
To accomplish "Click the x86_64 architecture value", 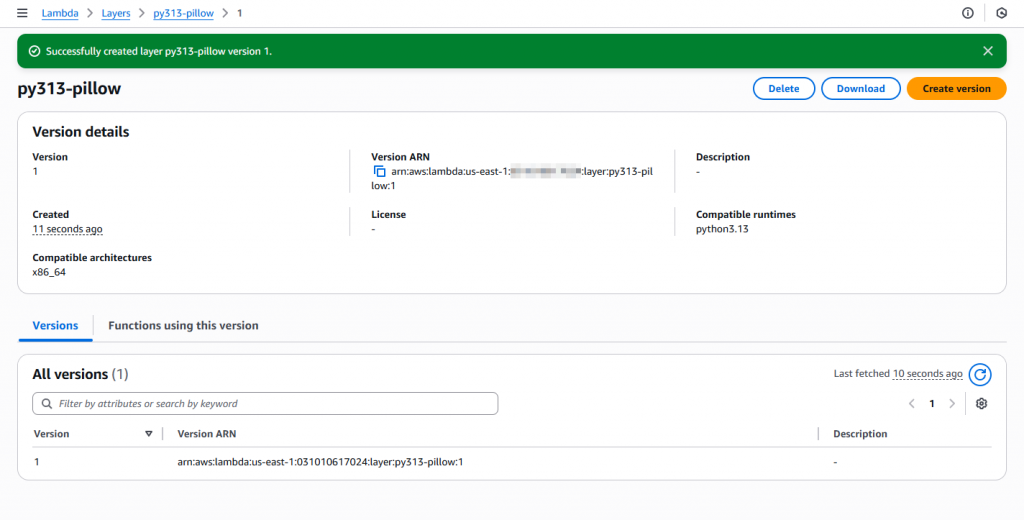I will click(x=49, y=272).
